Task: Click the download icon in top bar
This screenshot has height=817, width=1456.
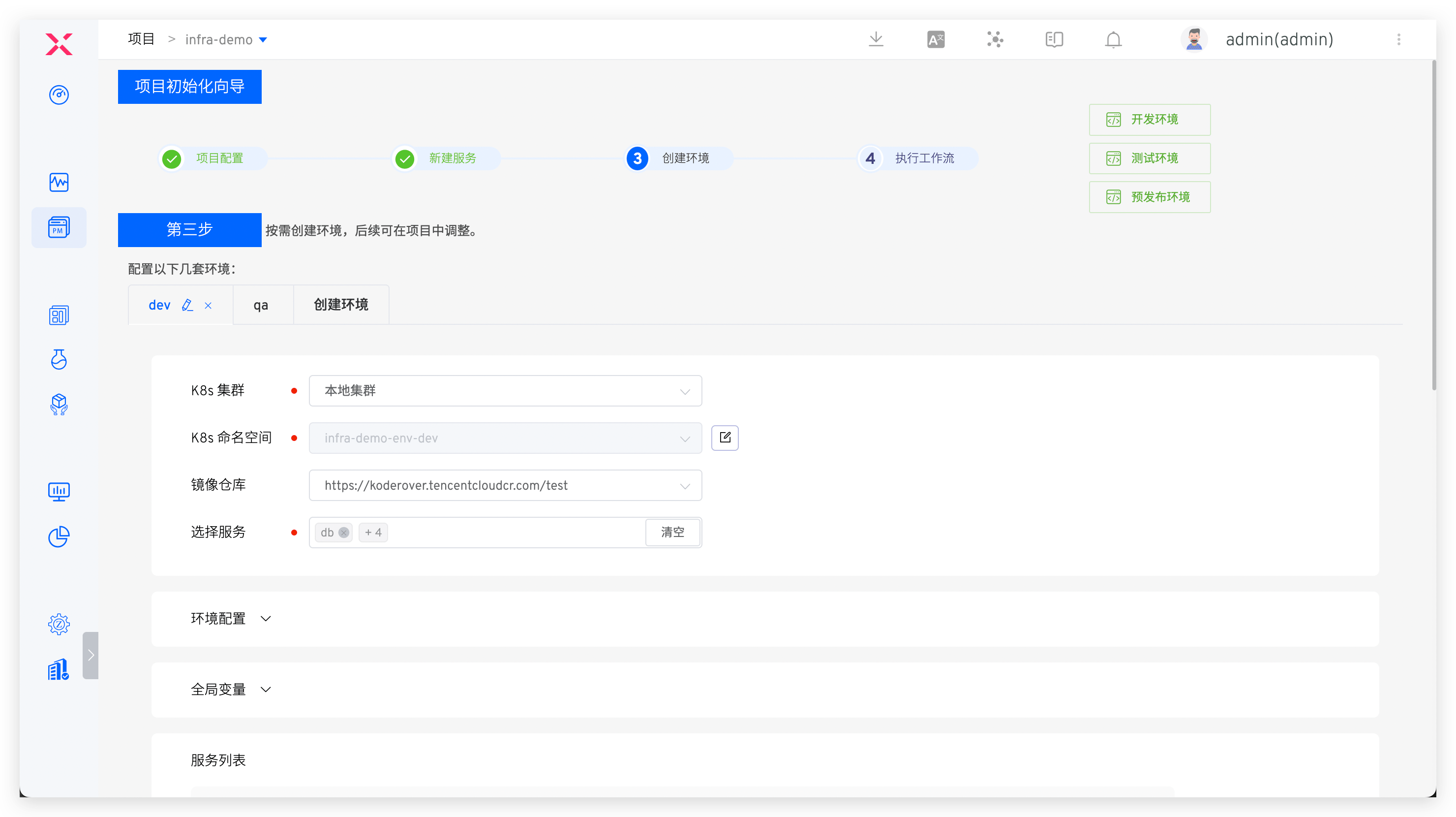Action: coord(876,39)
